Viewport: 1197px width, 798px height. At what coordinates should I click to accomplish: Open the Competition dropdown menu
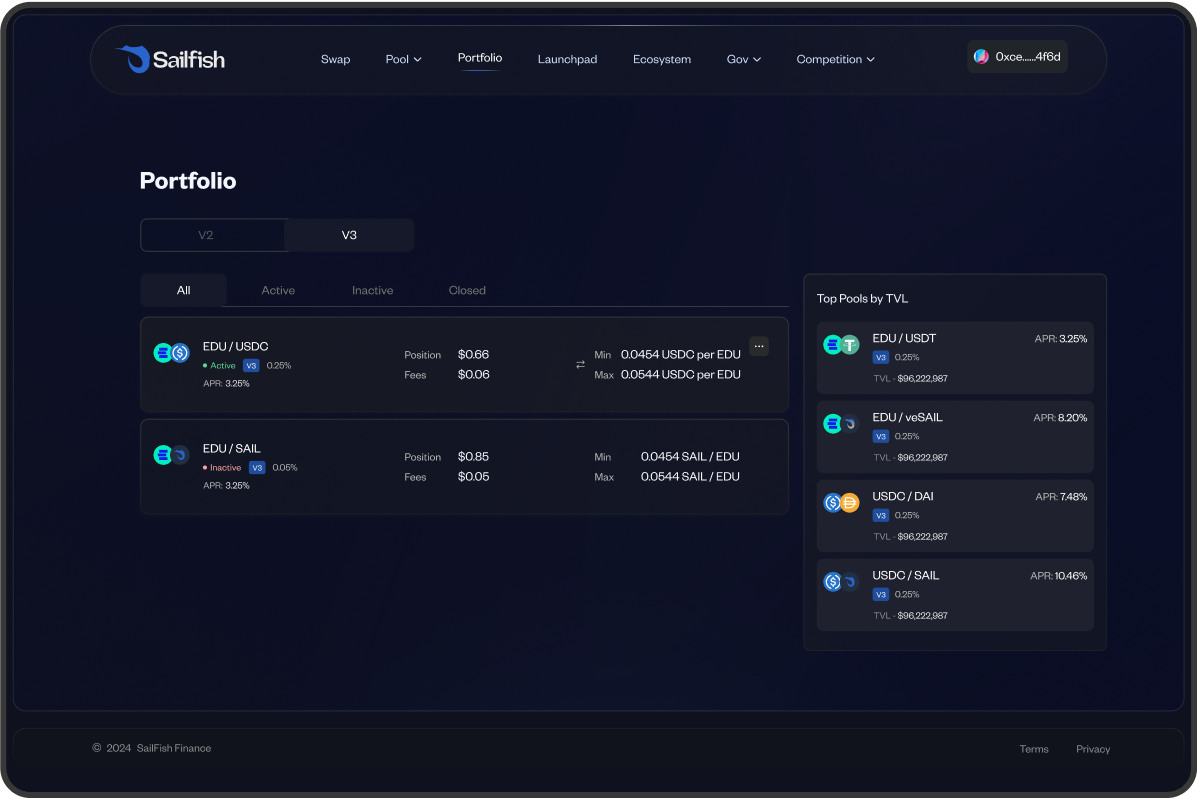point(835,60)
